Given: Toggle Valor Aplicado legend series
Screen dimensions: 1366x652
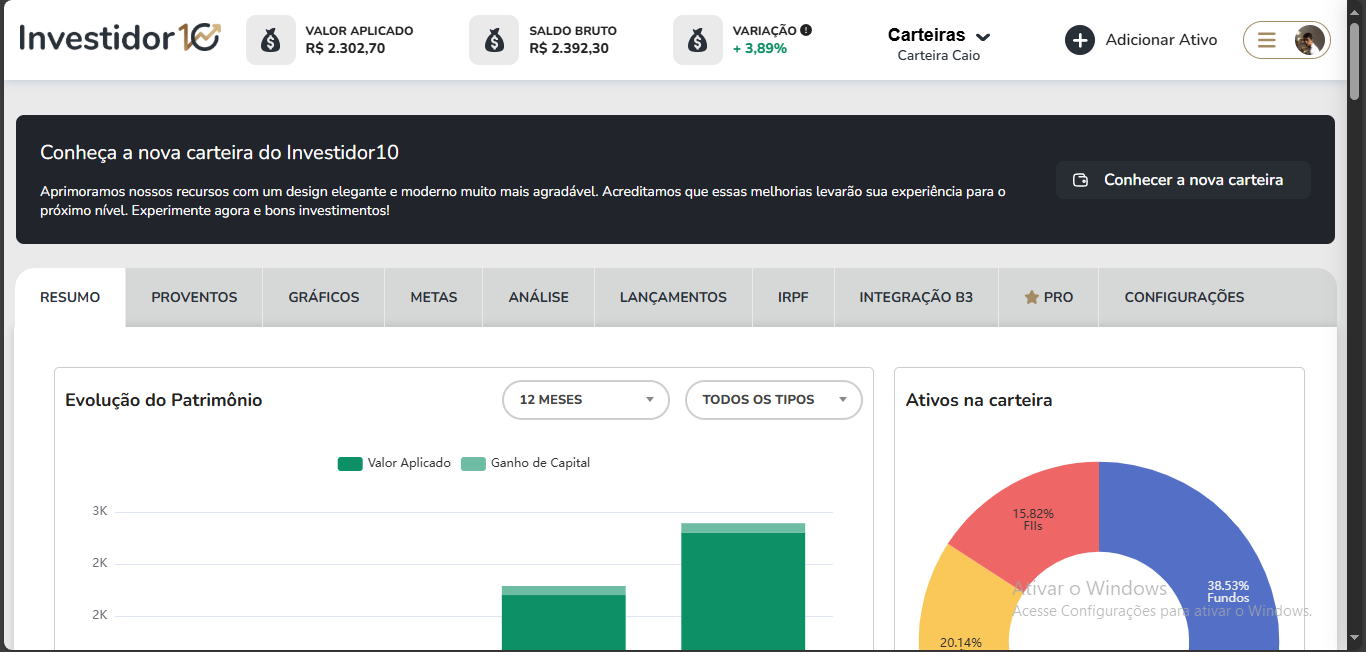Looking at the screenshot, I should pos(395,463).
